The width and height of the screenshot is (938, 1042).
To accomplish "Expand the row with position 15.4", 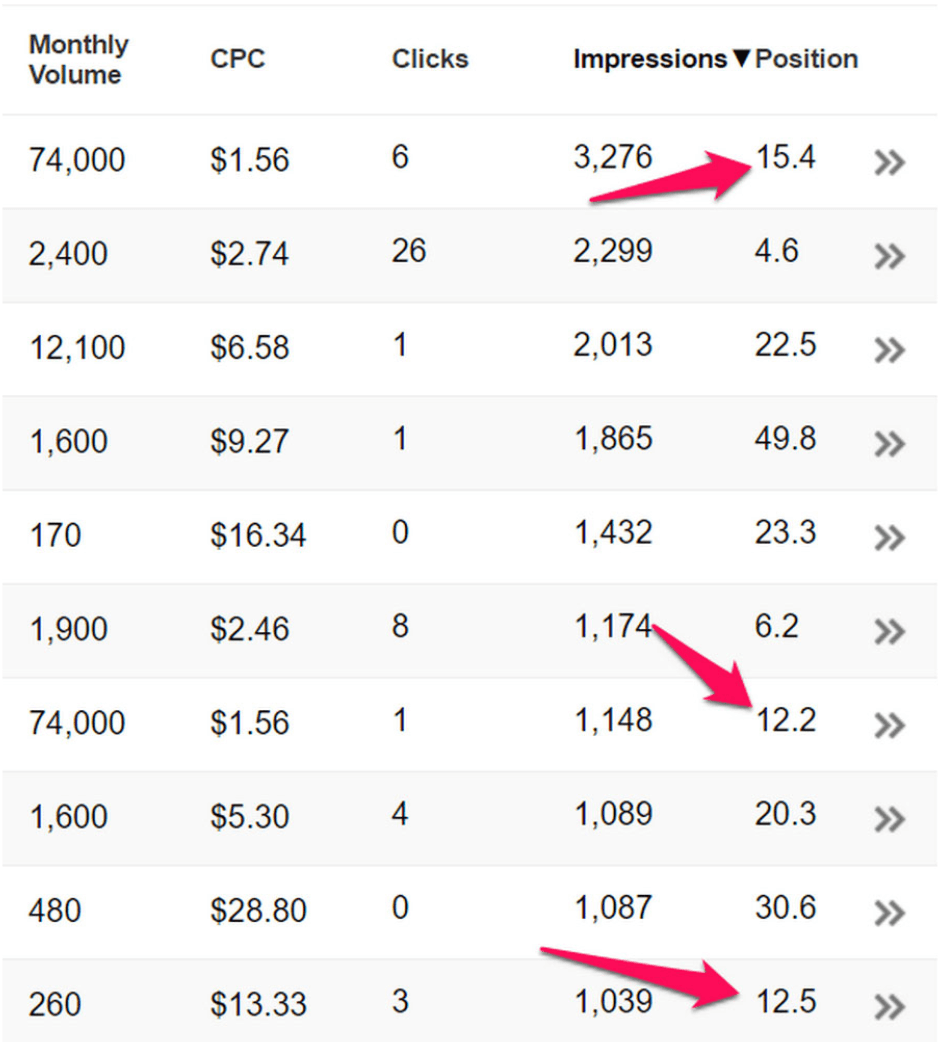I will click(x=890, y=162).
